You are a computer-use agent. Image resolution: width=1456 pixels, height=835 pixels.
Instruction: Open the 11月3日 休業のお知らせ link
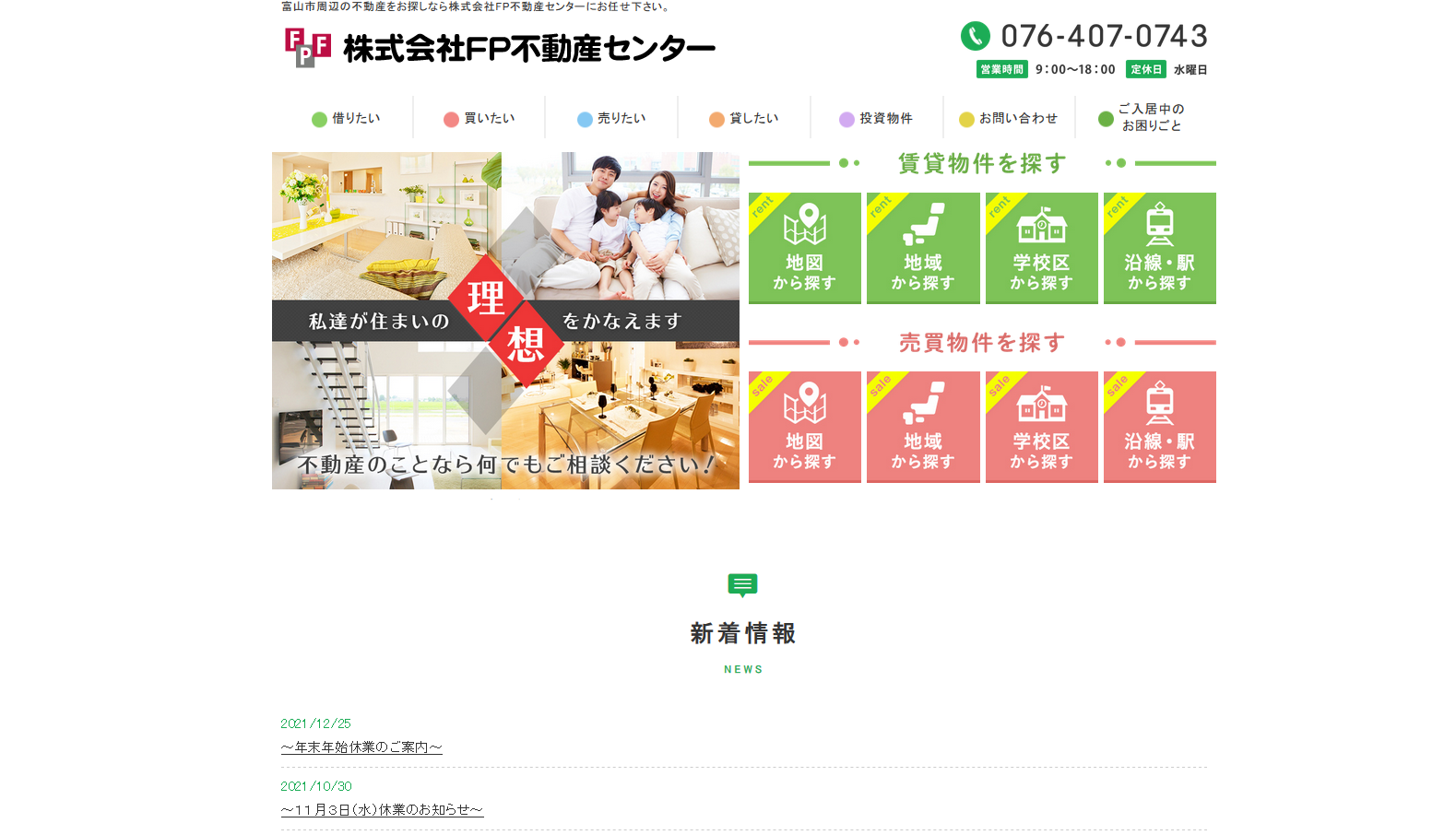(382, 810)
